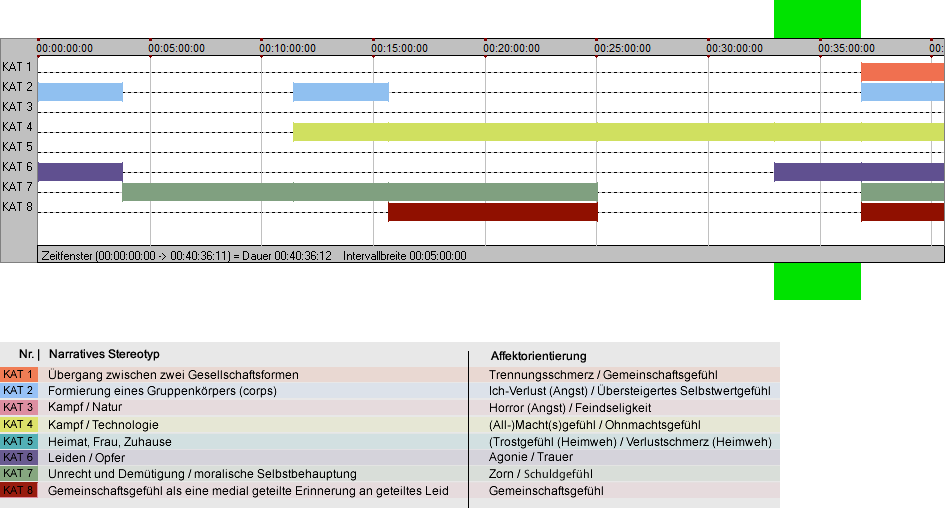
Task: Click the 00:35:00:00 ruler timestamp
Action: [x=847, y=48]
